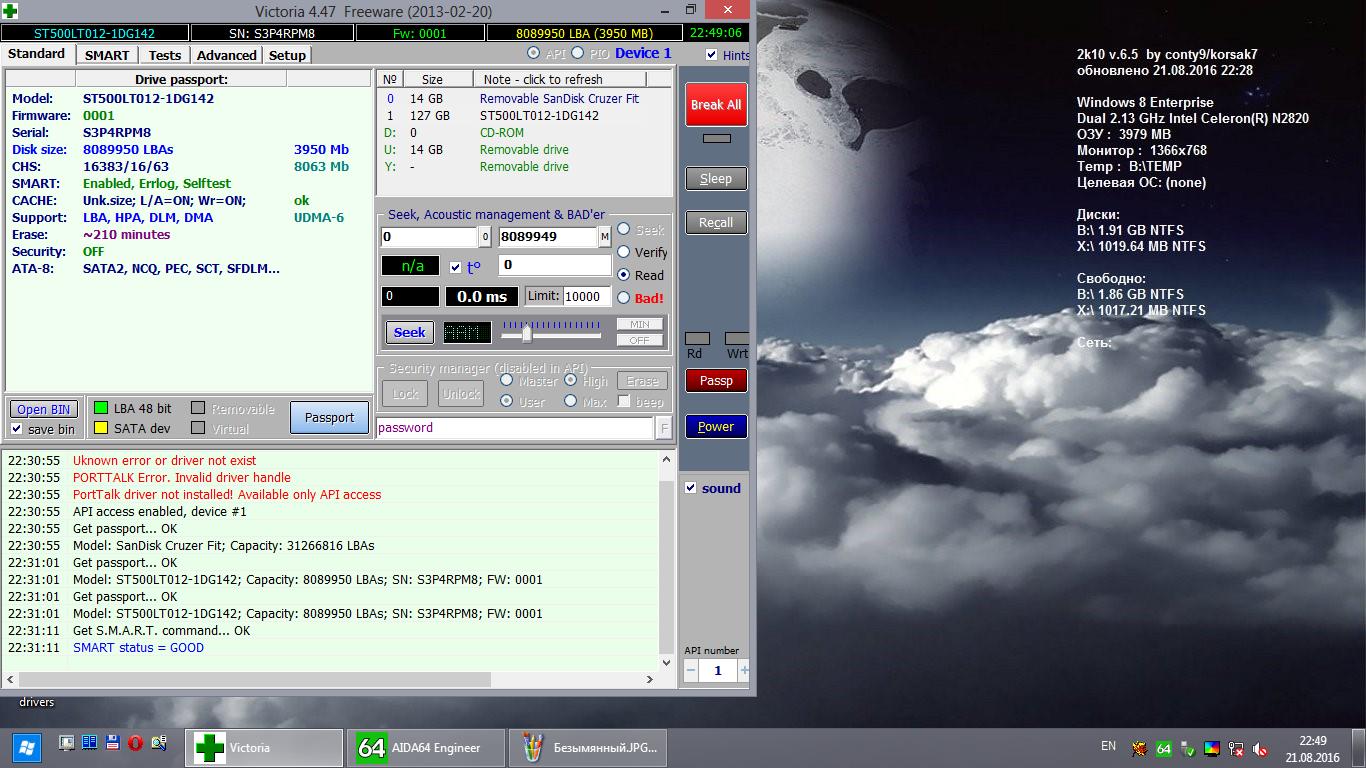Click the end LBA field 8089949

(548, 237)
